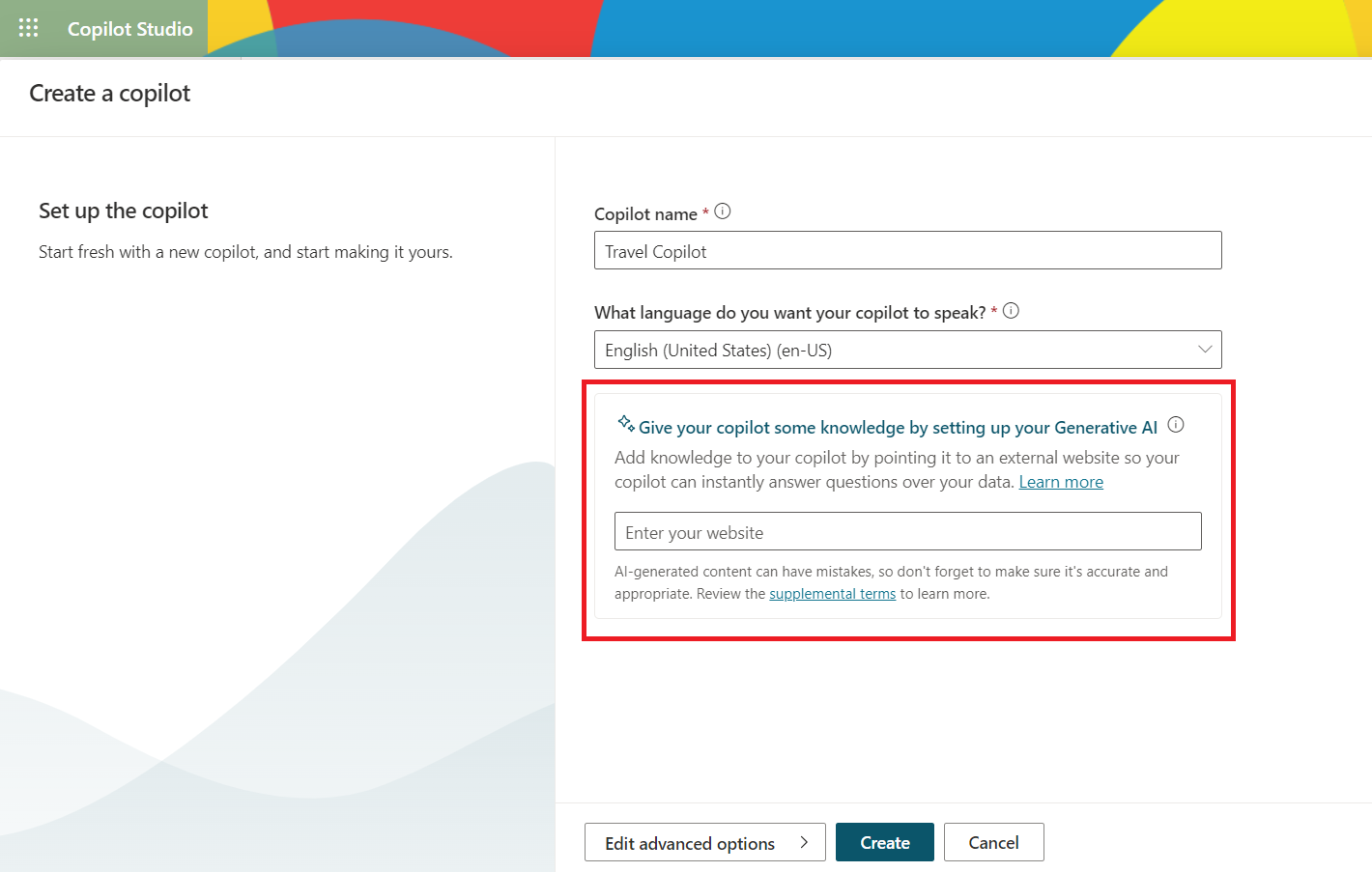Click the Copilot Studio title

tap(130, 29)
